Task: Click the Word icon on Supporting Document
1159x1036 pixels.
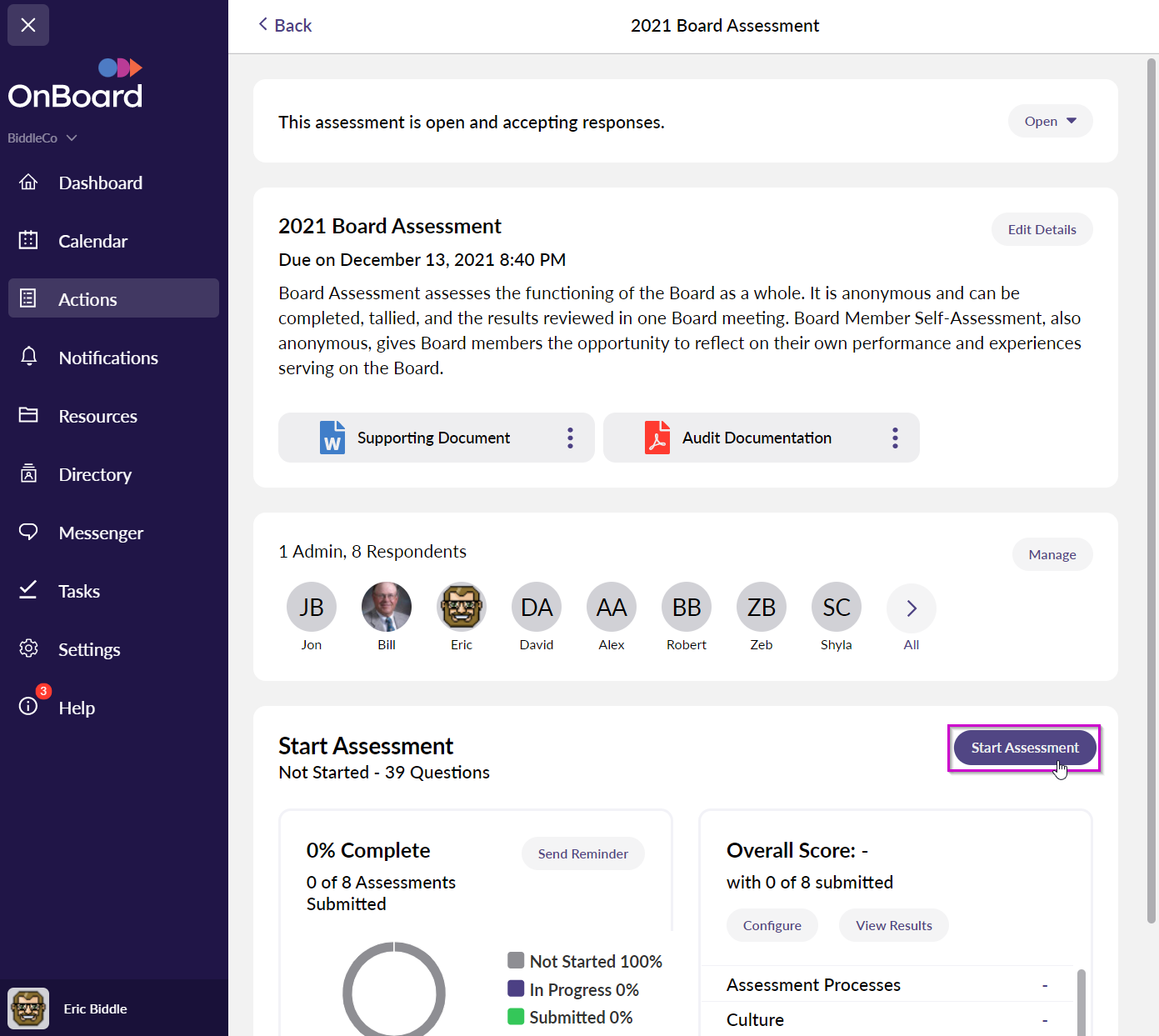Action: click(332, 438)
